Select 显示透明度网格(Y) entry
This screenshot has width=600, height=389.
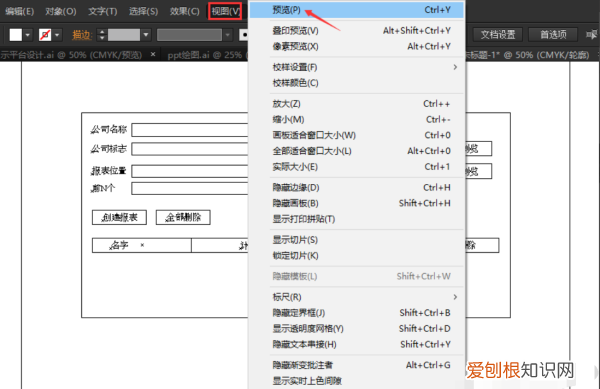356,328
